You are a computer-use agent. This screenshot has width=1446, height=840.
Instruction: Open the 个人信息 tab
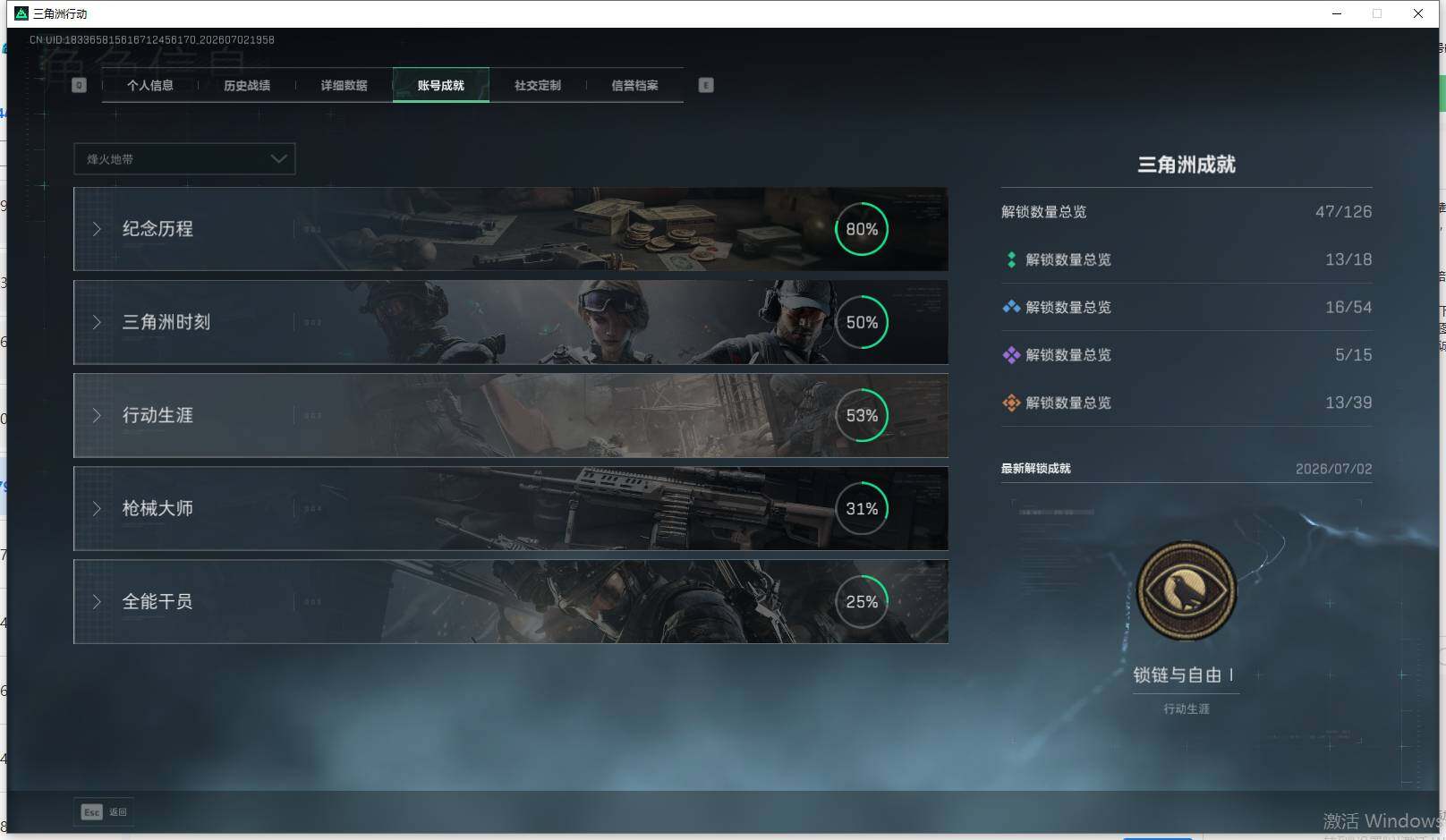[150, 85]
